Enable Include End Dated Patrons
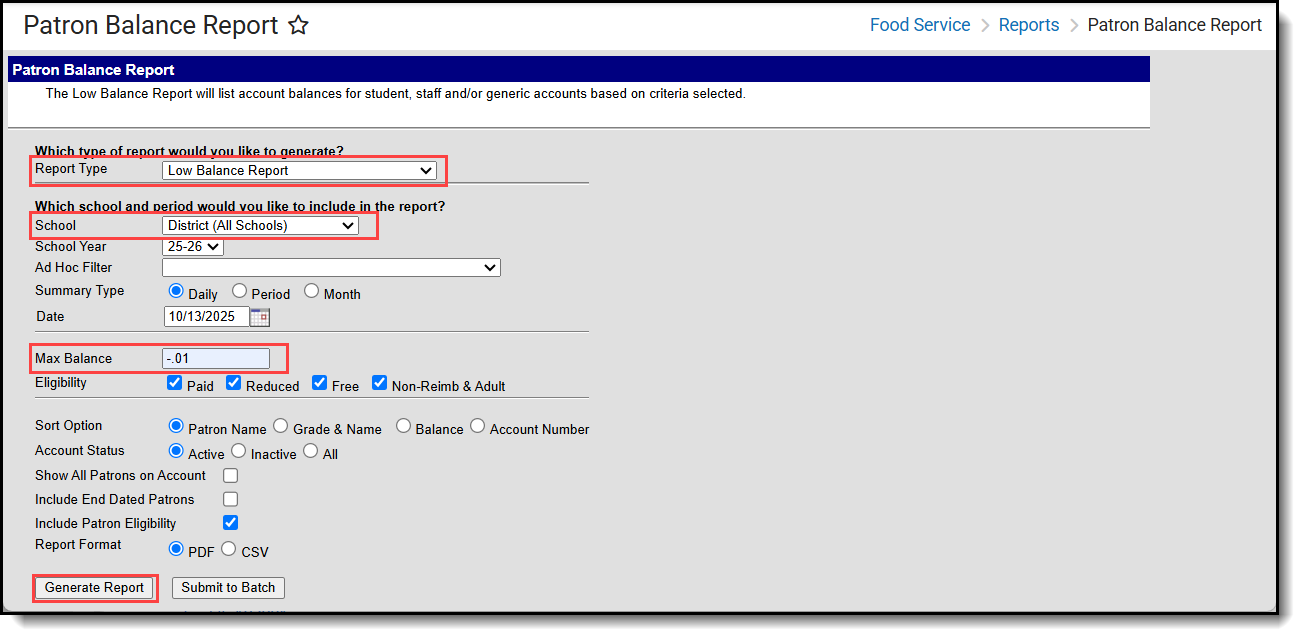 [231, 499]
